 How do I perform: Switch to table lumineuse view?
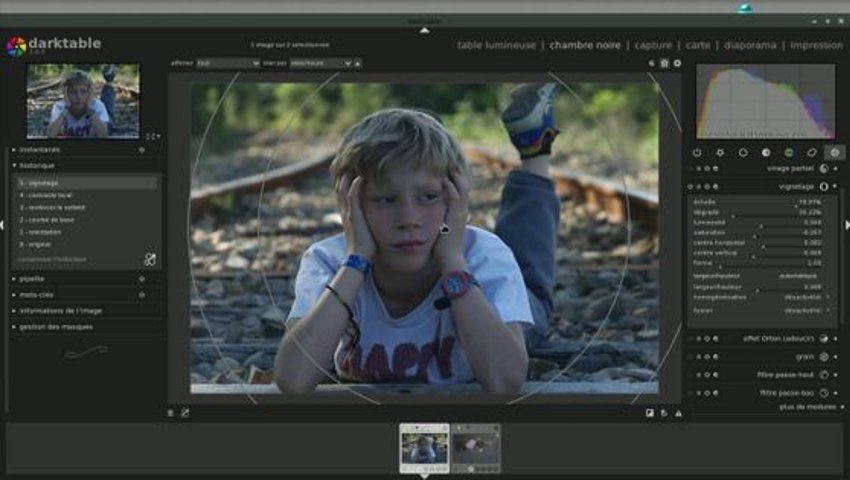click(496, 45)
